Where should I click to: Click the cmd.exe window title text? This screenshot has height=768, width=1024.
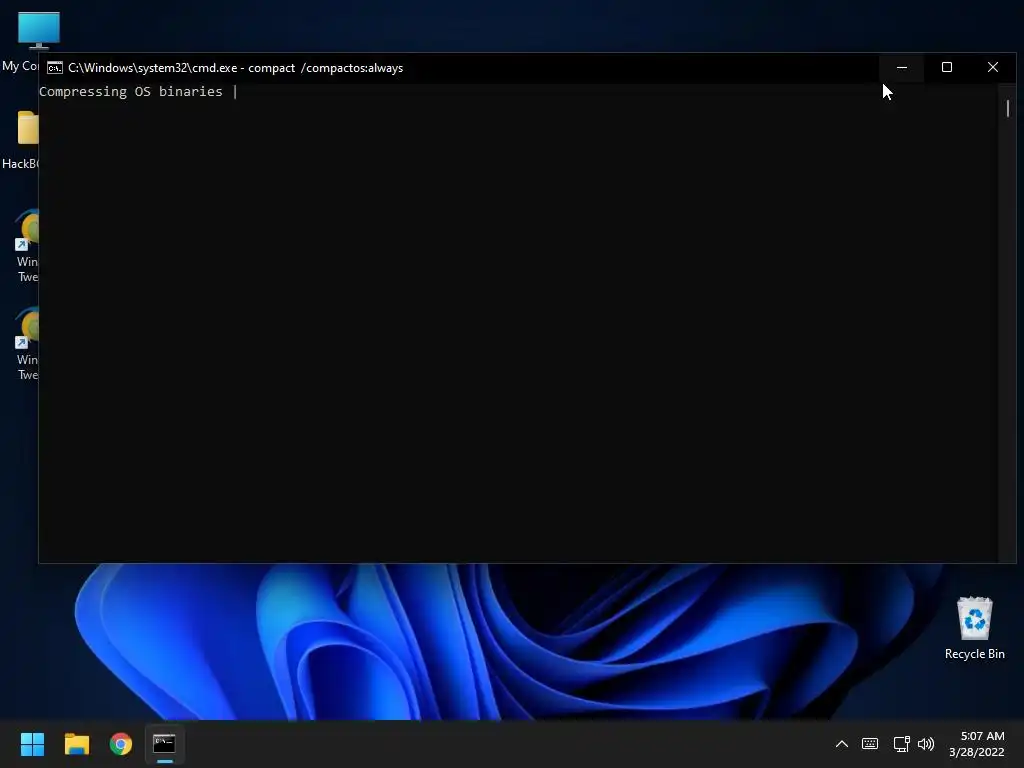click(236, 68)
